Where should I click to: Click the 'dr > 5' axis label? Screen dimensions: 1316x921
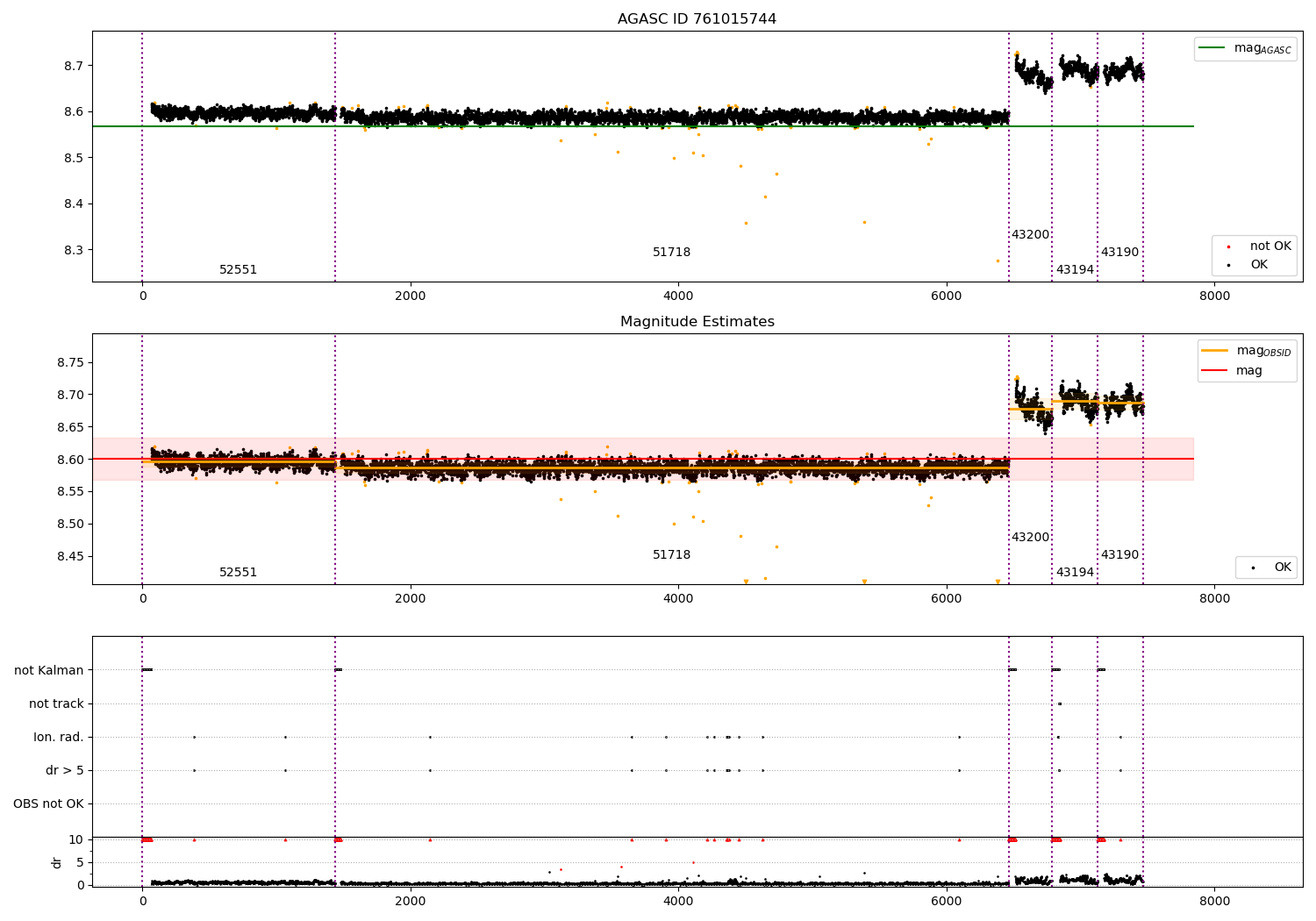65,770
